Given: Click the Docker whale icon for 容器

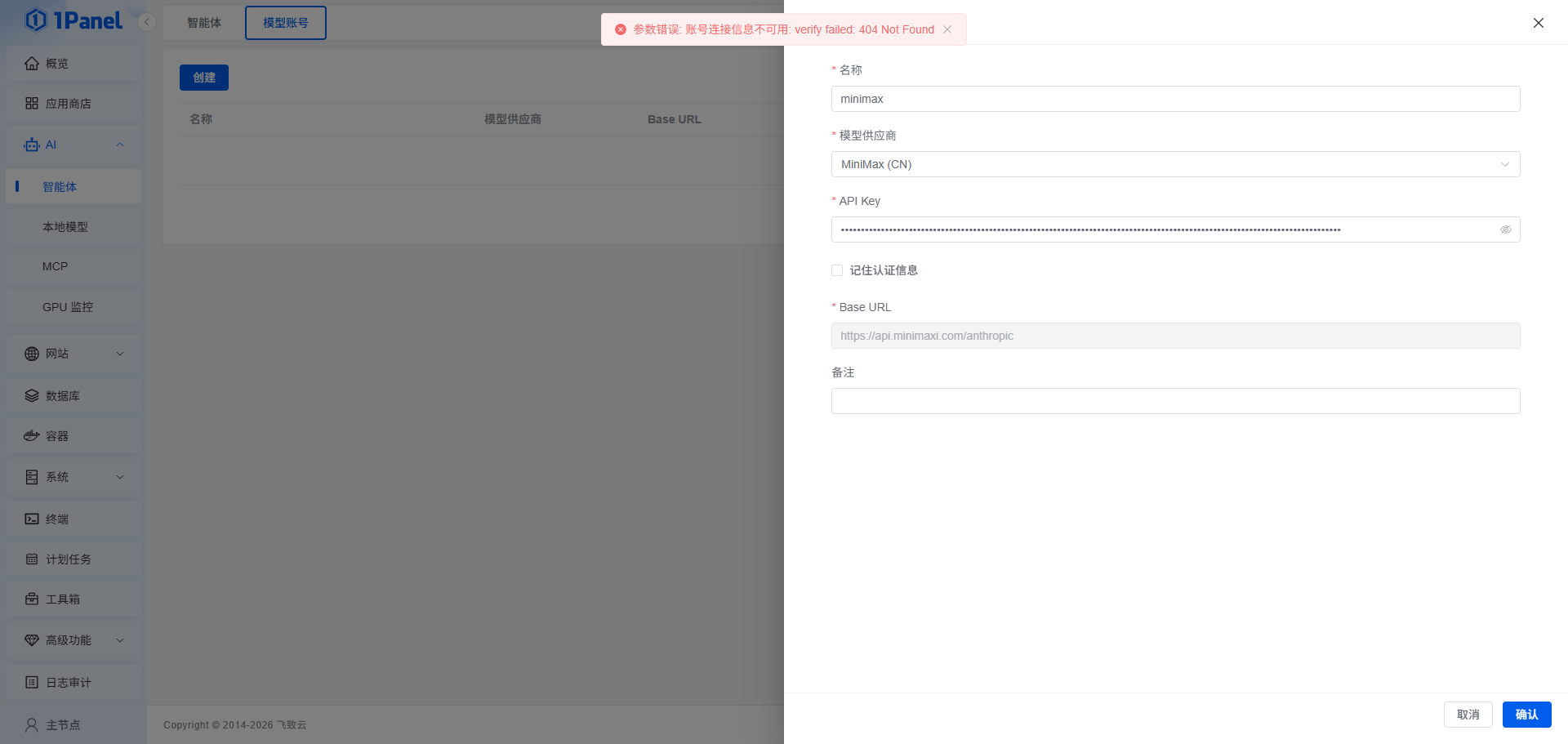Looking at the screenshot, I should point(32,436).
